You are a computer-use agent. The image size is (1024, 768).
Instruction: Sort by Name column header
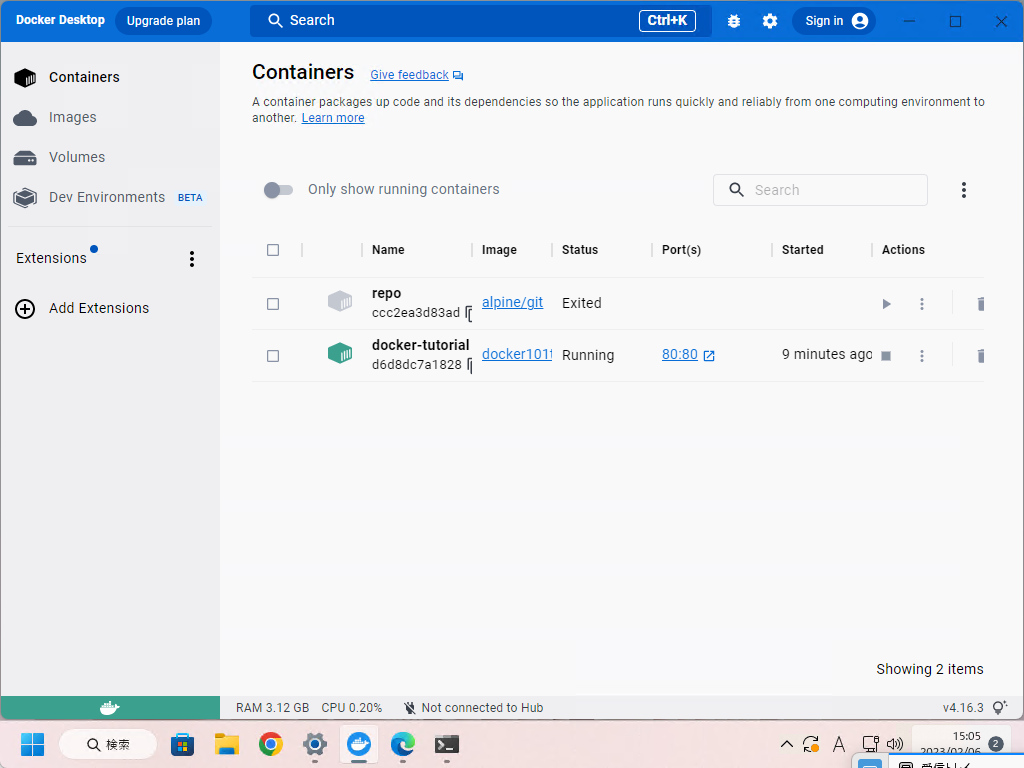[388, 250]
